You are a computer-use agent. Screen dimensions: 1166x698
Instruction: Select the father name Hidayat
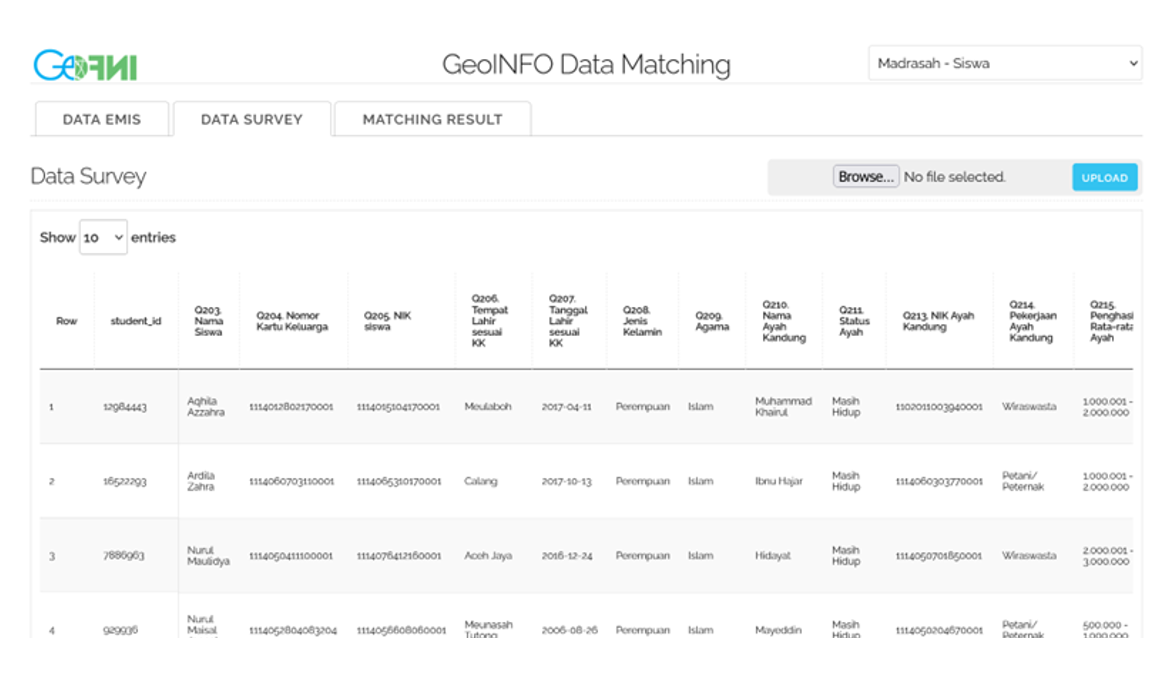coord(773,555)
